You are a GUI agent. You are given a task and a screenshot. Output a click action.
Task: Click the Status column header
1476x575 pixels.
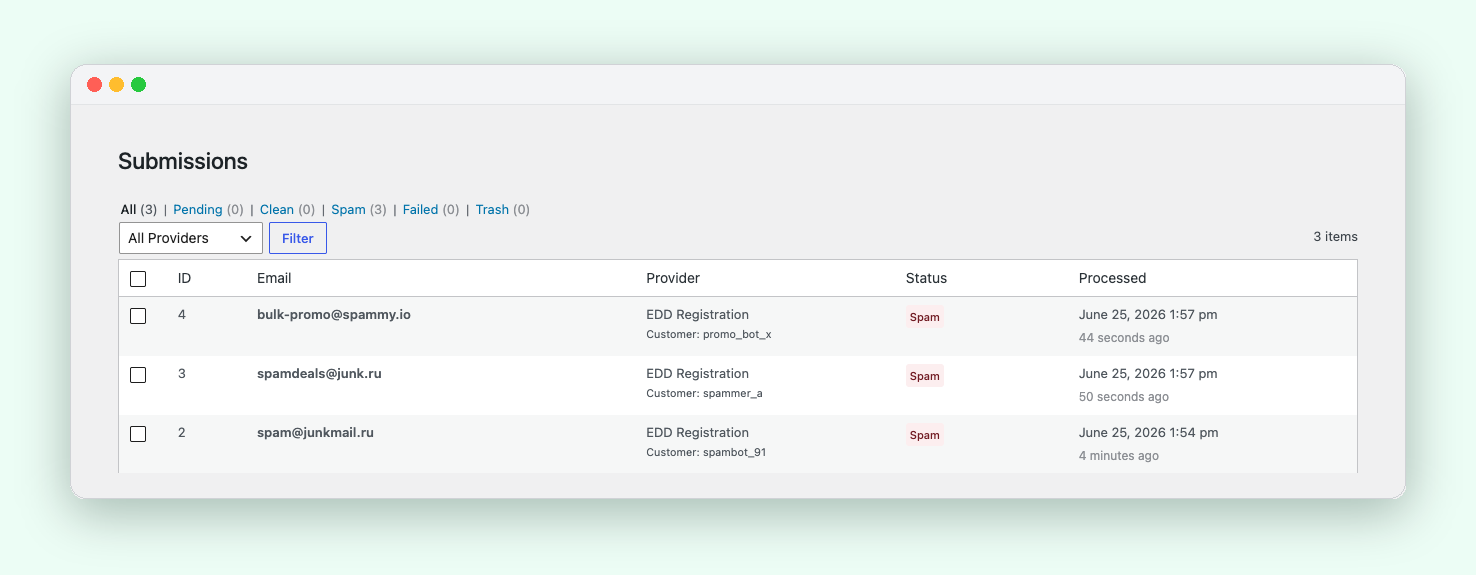(926, 278)
